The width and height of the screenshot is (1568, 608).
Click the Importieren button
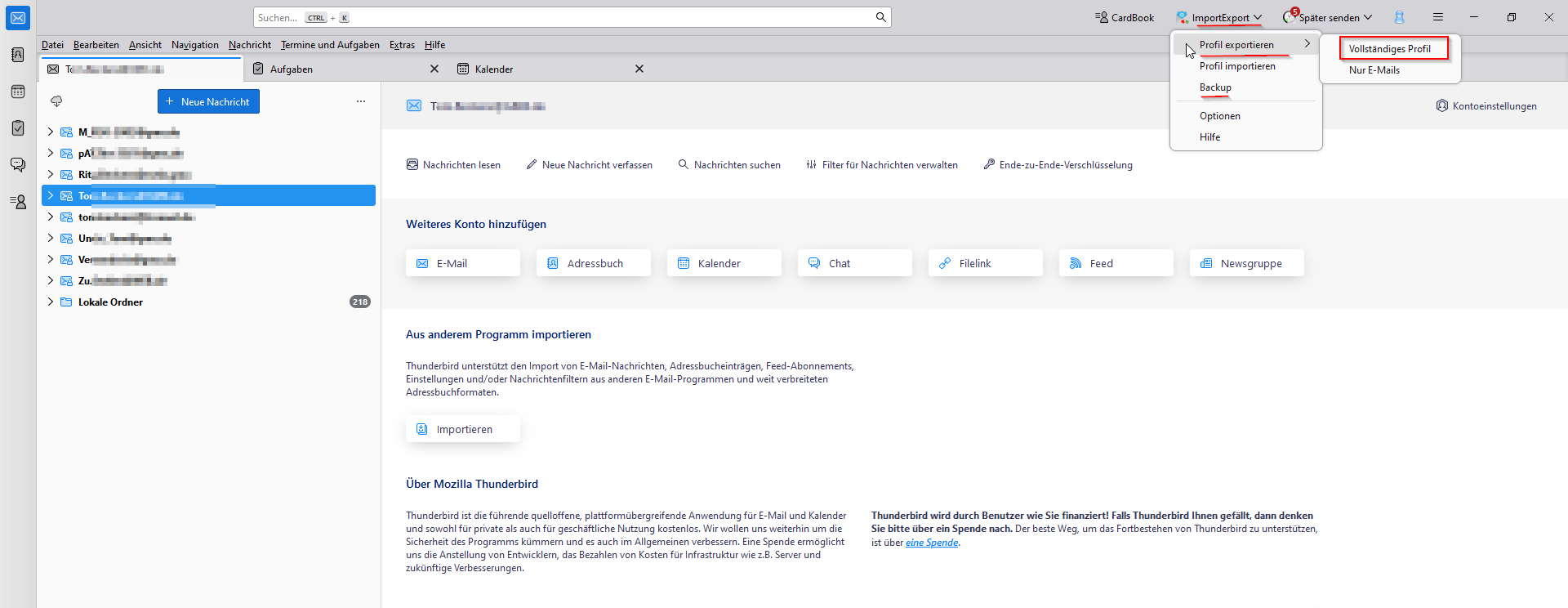point(462,429)
